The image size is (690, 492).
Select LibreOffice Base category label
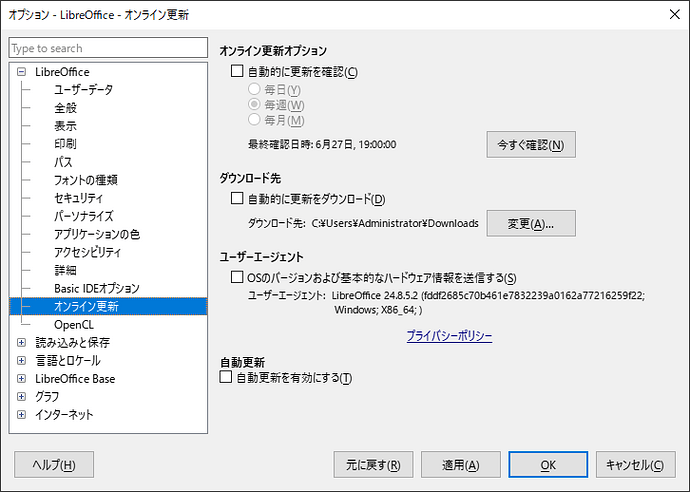75,378
